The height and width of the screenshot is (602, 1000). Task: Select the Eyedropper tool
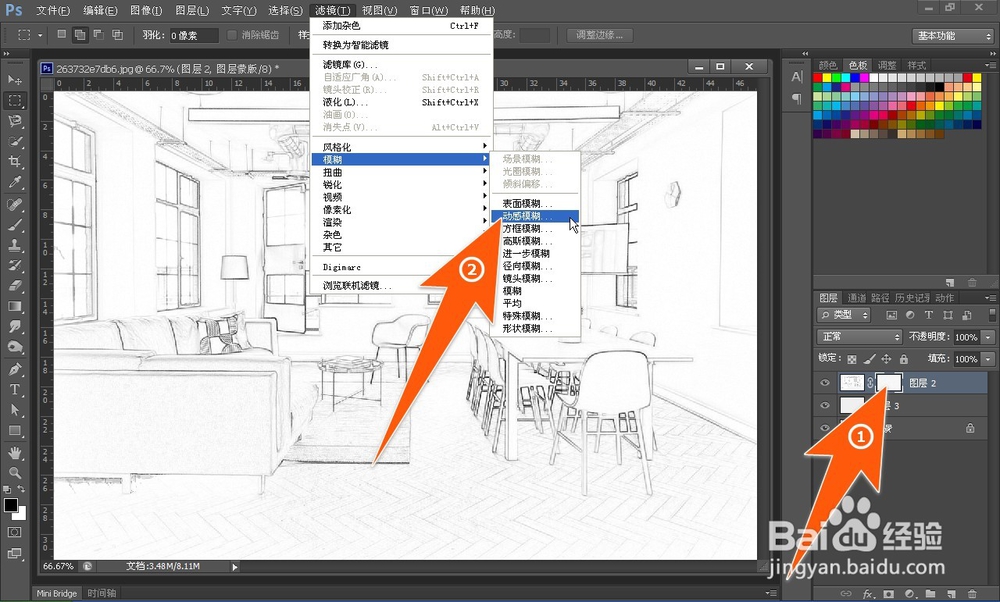[15, 182]
